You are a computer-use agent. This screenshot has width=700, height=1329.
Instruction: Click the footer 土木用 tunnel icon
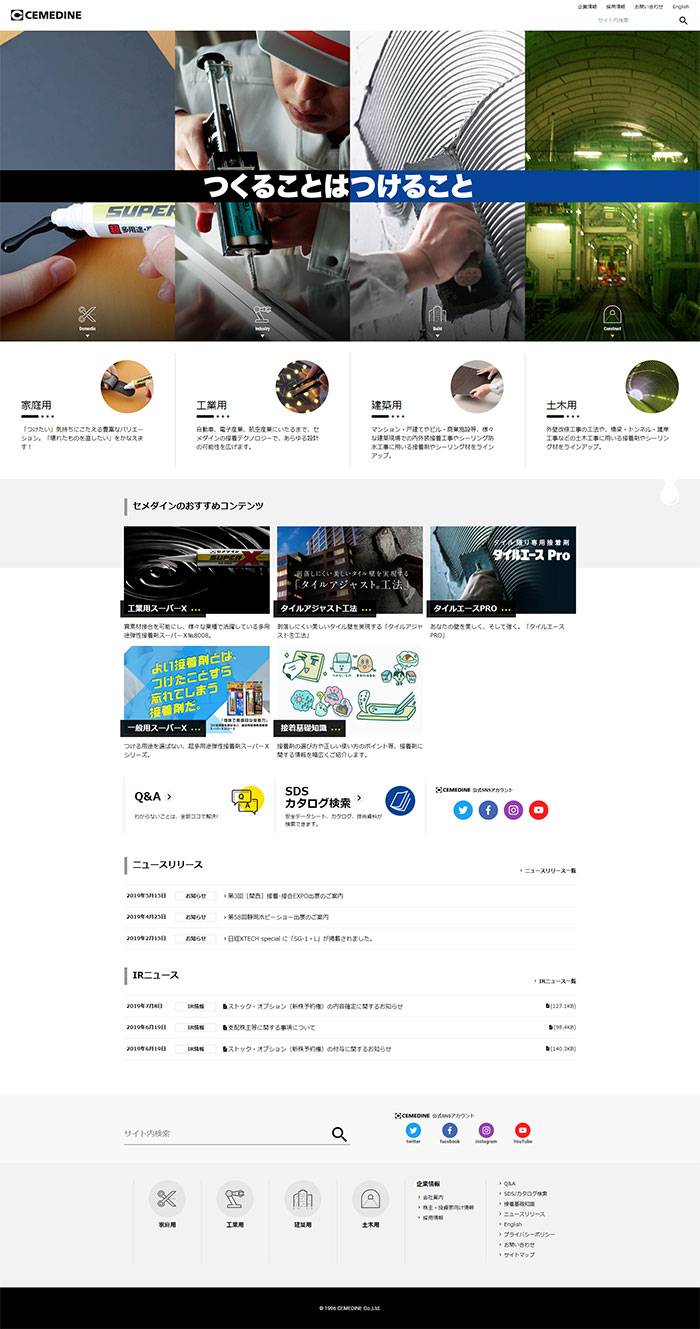tap(370, 1199)
